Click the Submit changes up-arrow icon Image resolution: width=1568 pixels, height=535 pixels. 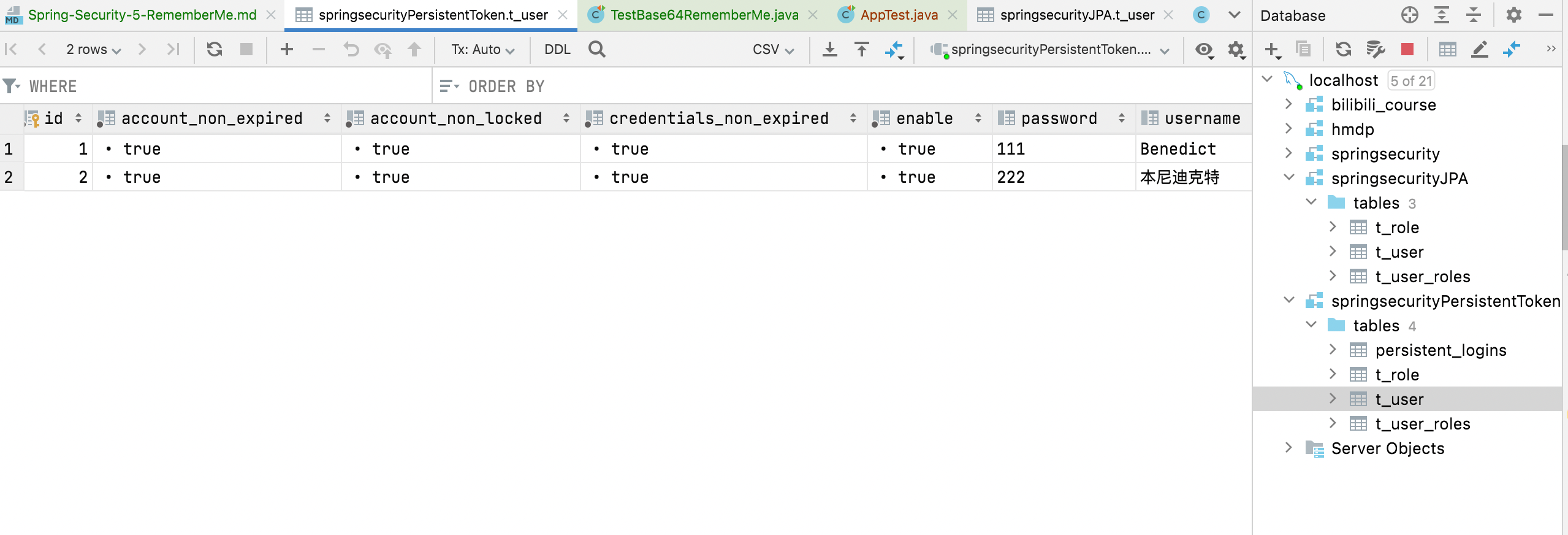click(x=414, y=49)
